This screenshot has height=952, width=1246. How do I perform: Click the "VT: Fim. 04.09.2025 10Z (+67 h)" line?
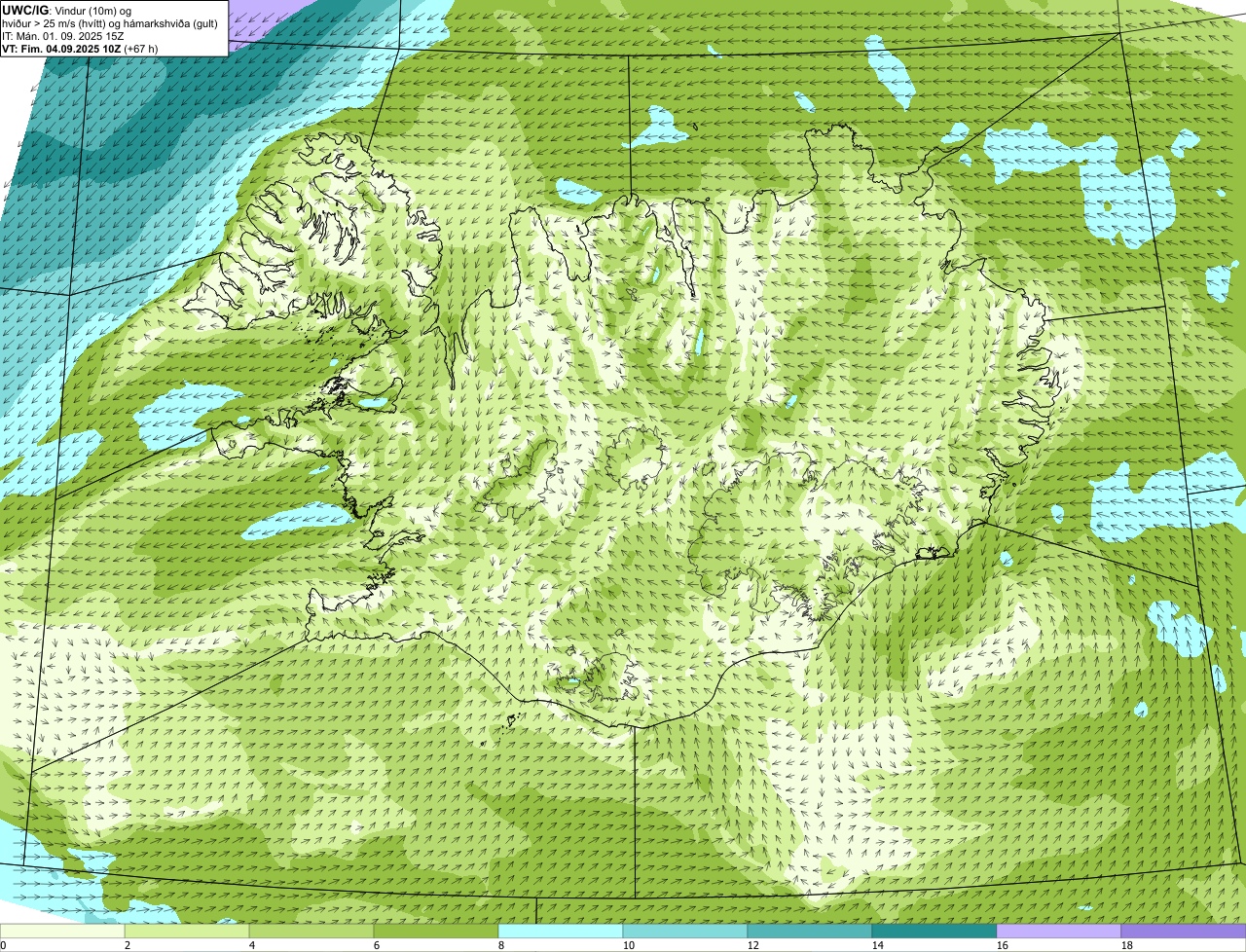coord(80,48)
